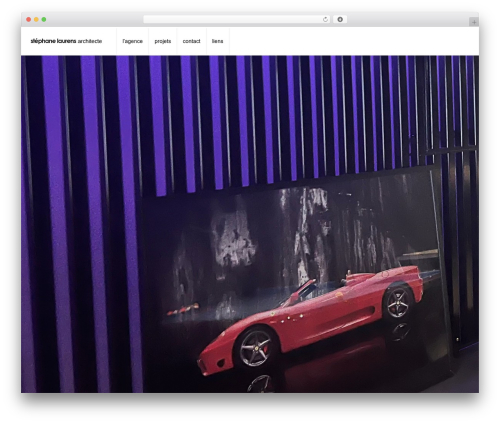Viewport: 500px width, 423px height.
Task: Click the red Ferrari hero image
Action: tap(250, 224)
